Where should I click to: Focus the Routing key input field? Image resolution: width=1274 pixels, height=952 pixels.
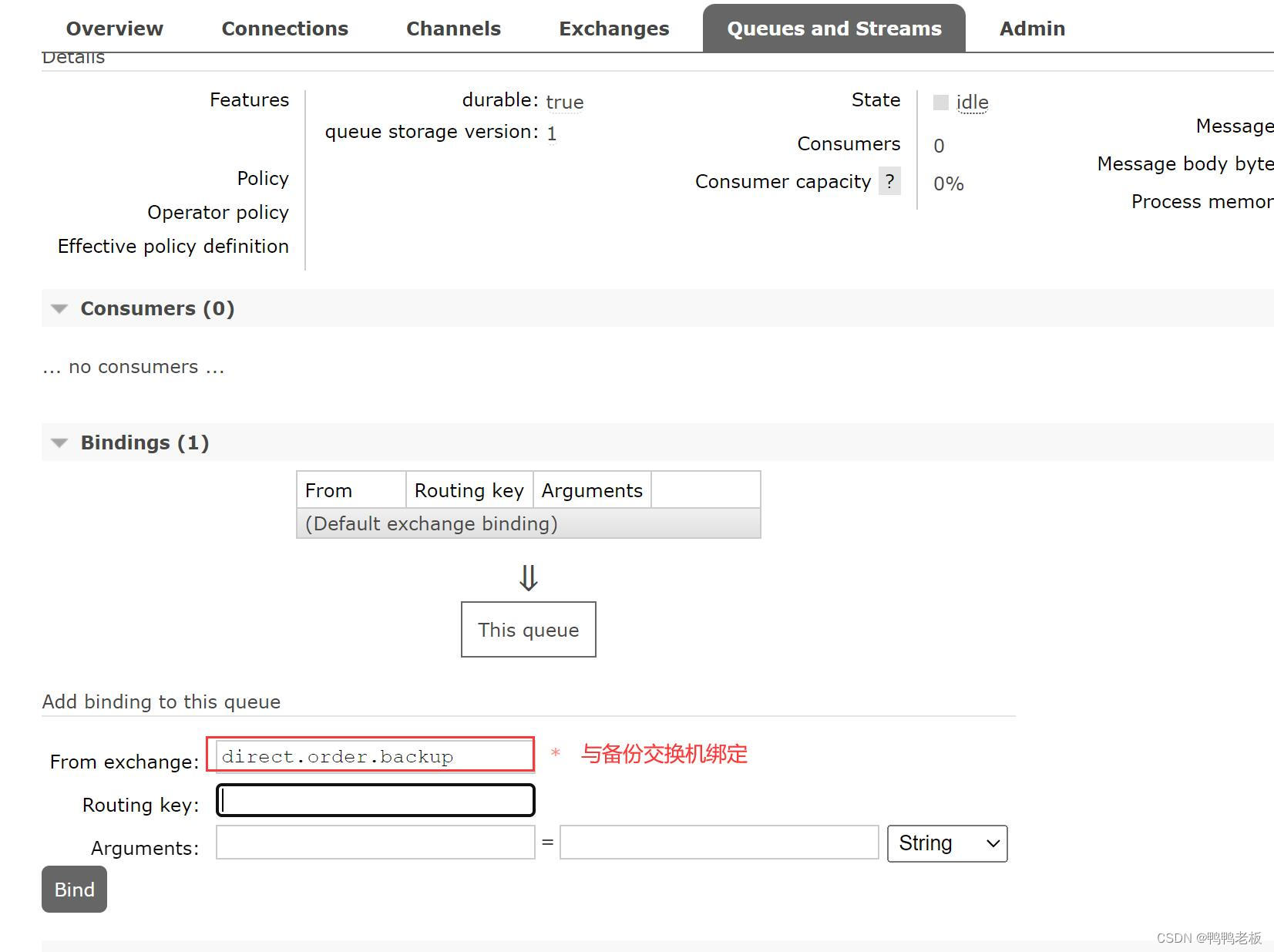coord(375,800)
